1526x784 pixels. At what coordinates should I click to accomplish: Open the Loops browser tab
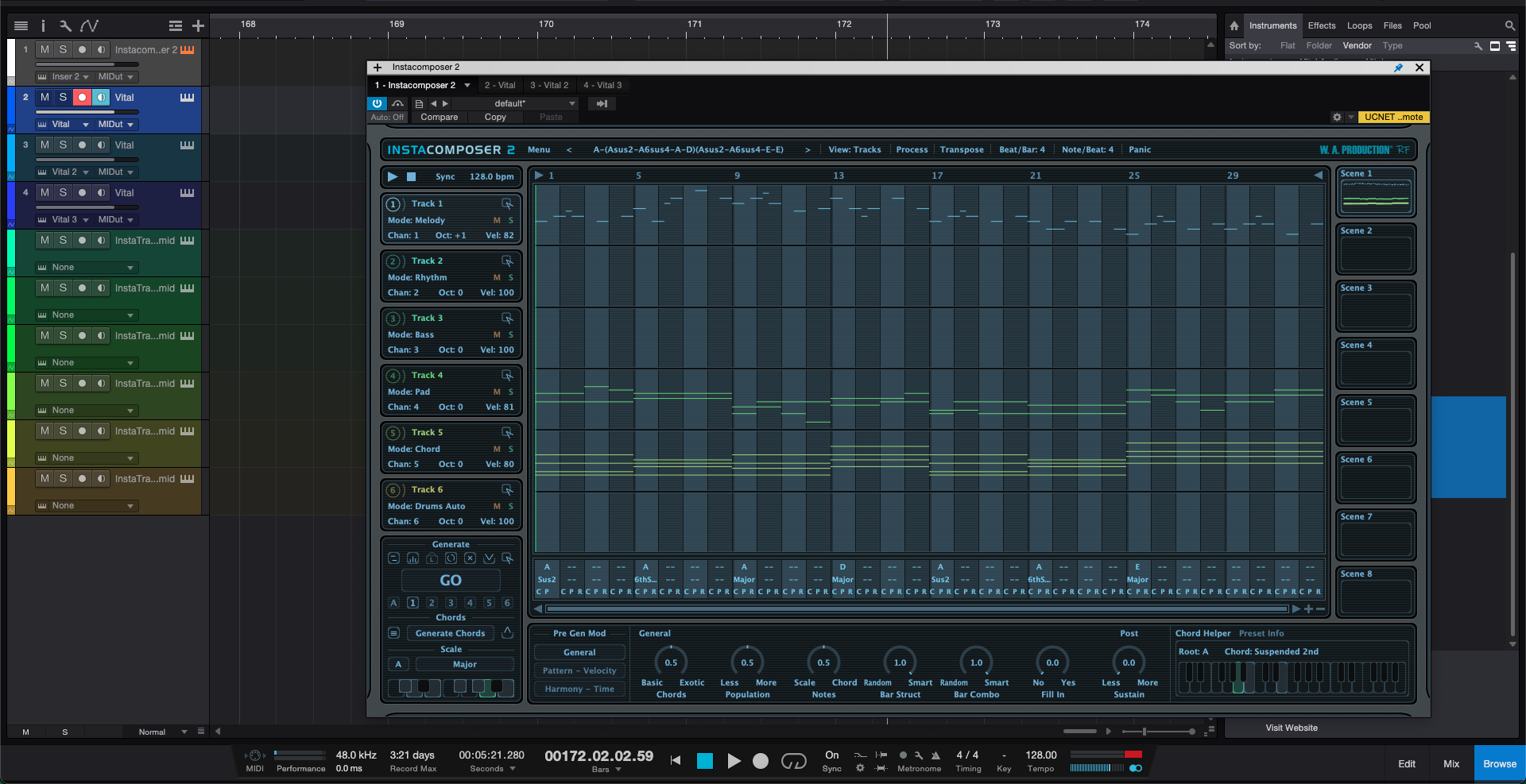coord(1359,25)
